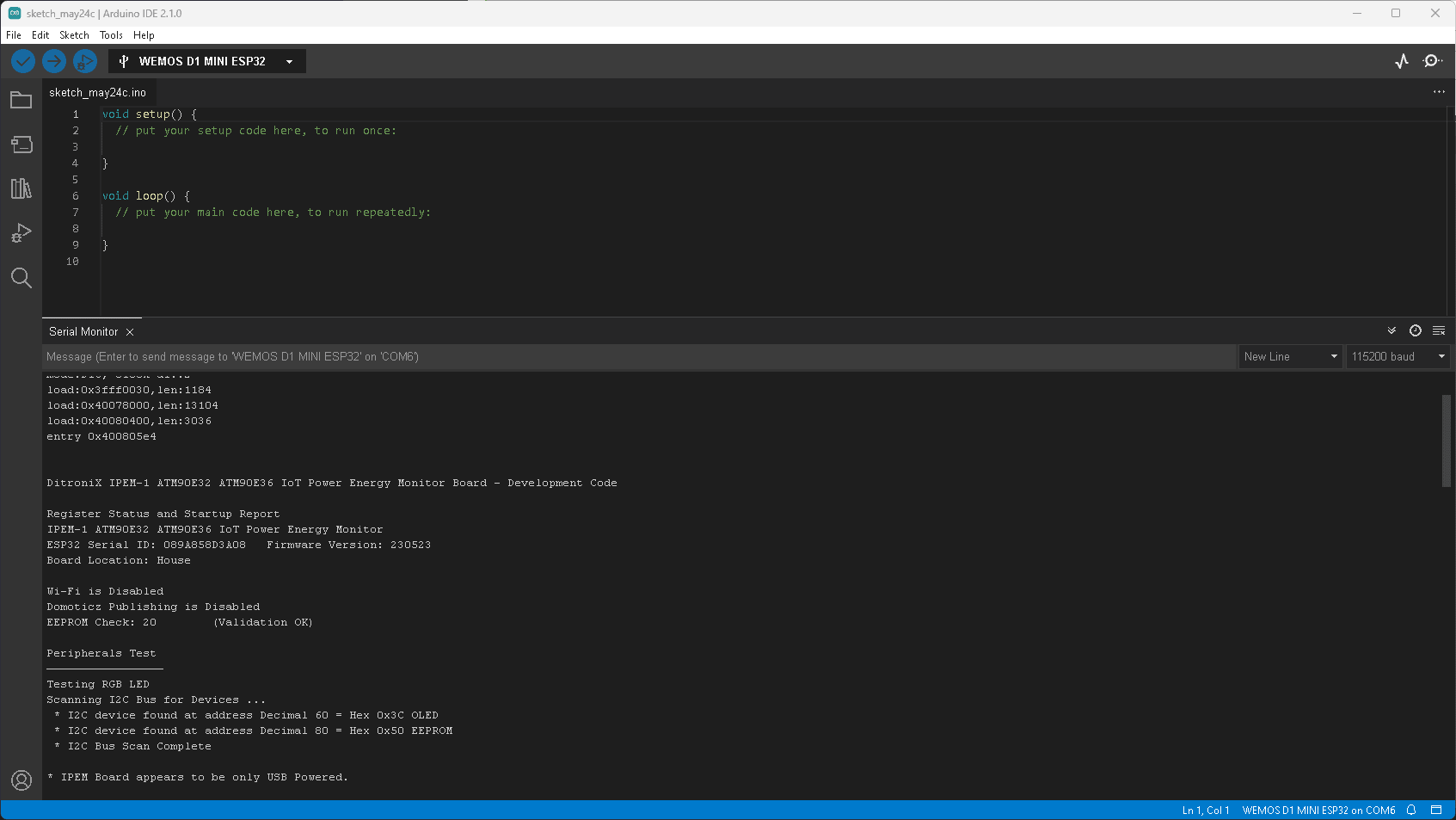The image size is (1456, 820).
Task: Open notifications bell in status bar
Action: pyautogui.click(x=1411, y=810)
